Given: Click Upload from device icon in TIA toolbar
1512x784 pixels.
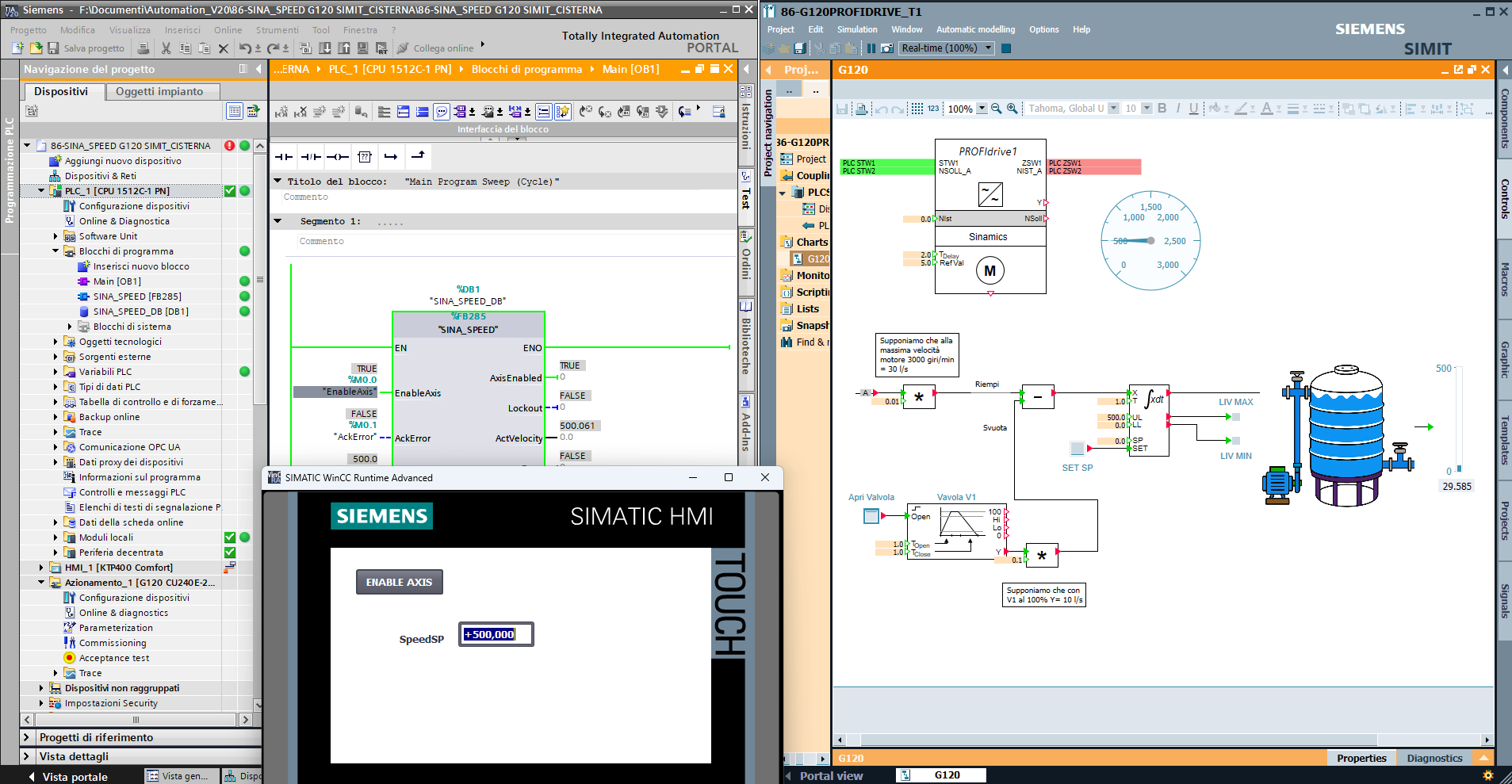Looking at the screenshot, I should tap(344, 48).
